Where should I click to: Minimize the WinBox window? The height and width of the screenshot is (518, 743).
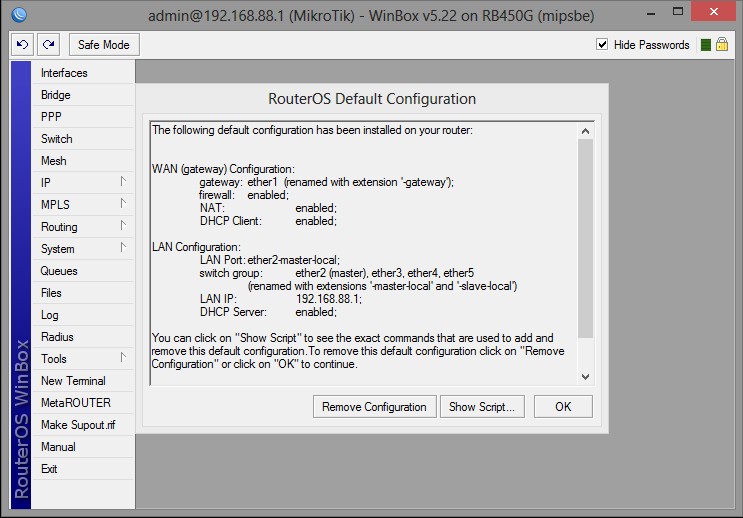651,13
